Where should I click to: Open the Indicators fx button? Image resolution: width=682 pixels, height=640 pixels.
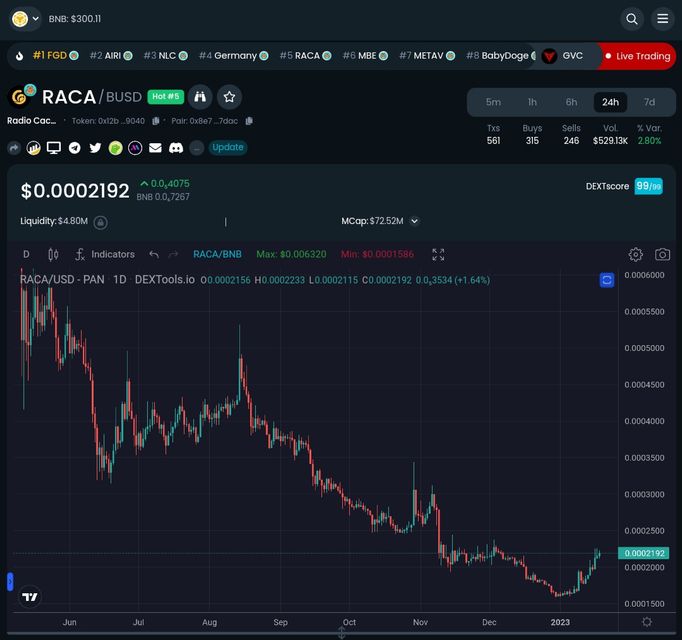point(105,254)
